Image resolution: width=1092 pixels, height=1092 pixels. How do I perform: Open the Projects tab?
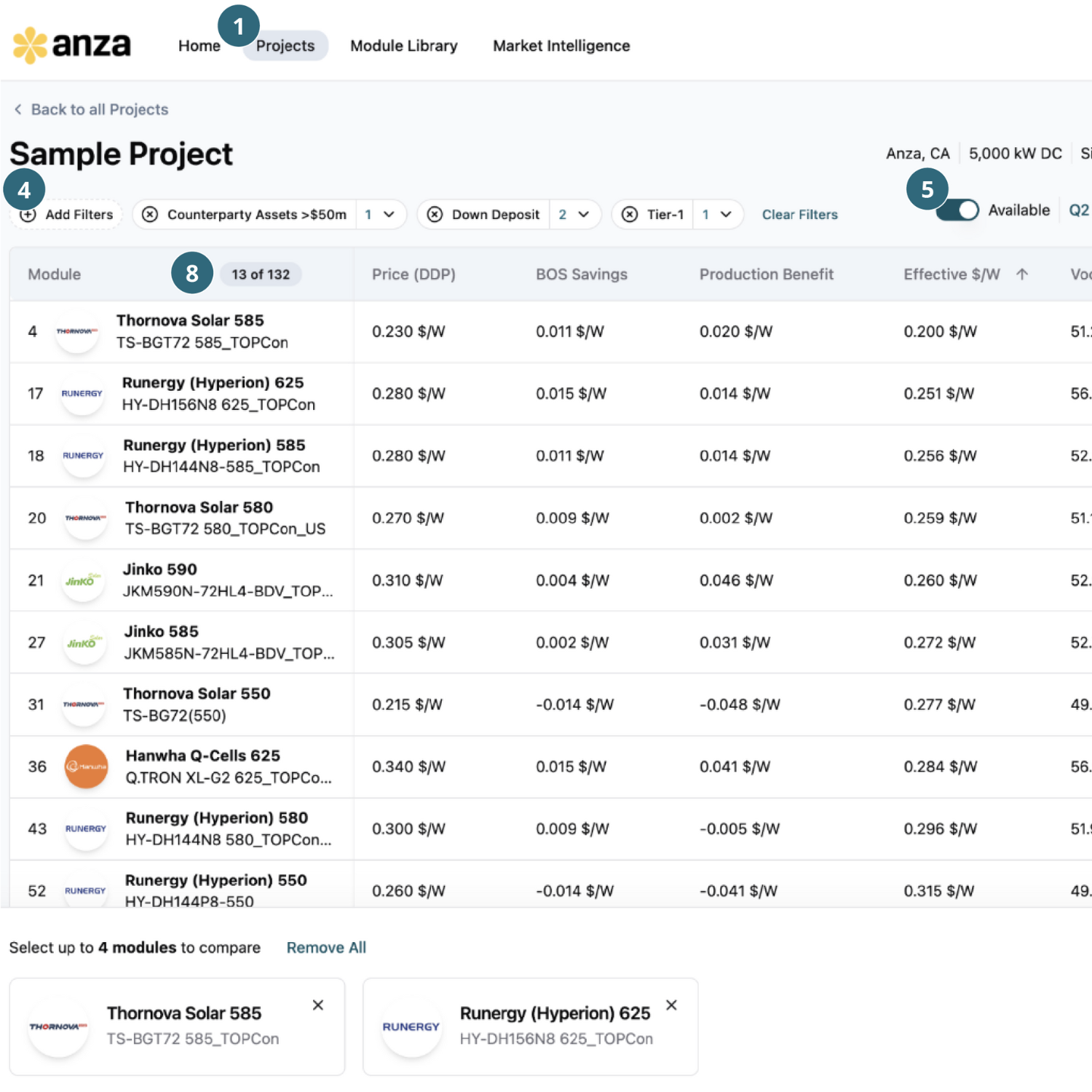click(285, 46)
